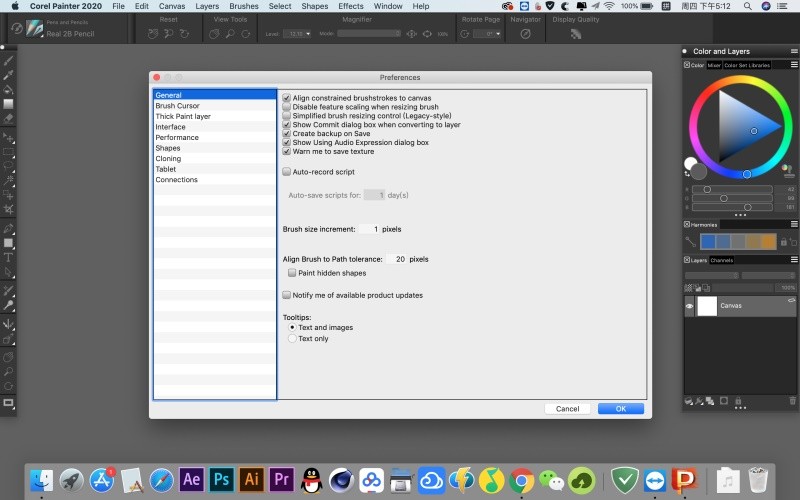Select Performance preferences category

click(215, 137)
